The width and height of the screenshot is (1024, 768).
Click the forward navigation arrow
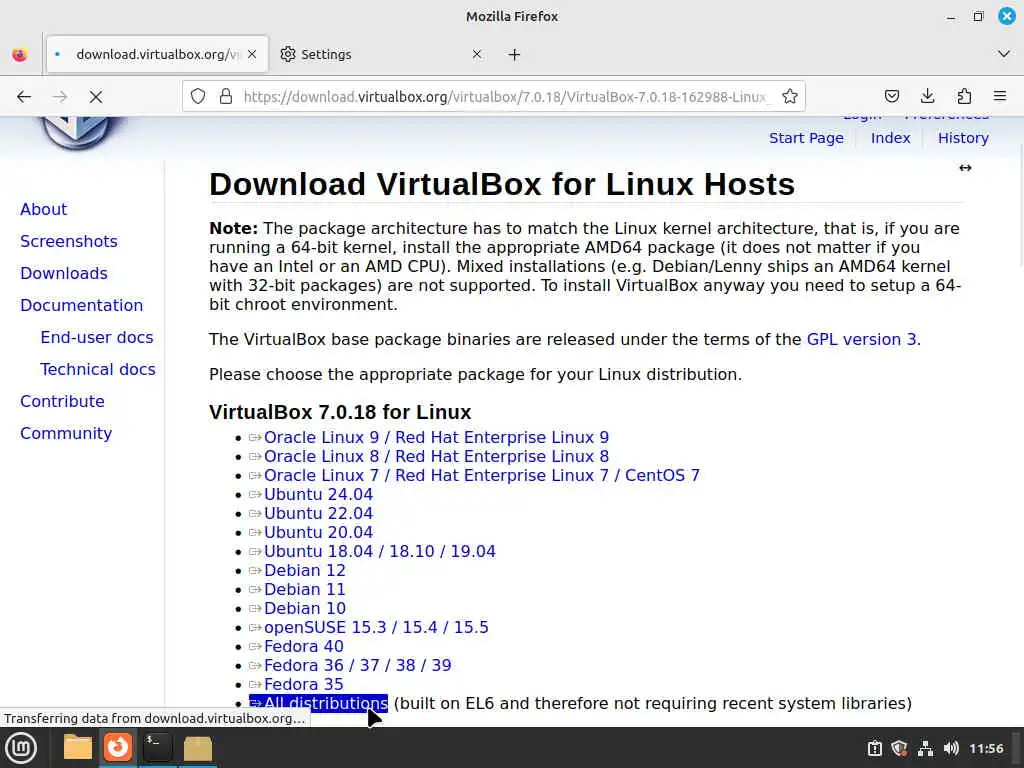[60, 97]
